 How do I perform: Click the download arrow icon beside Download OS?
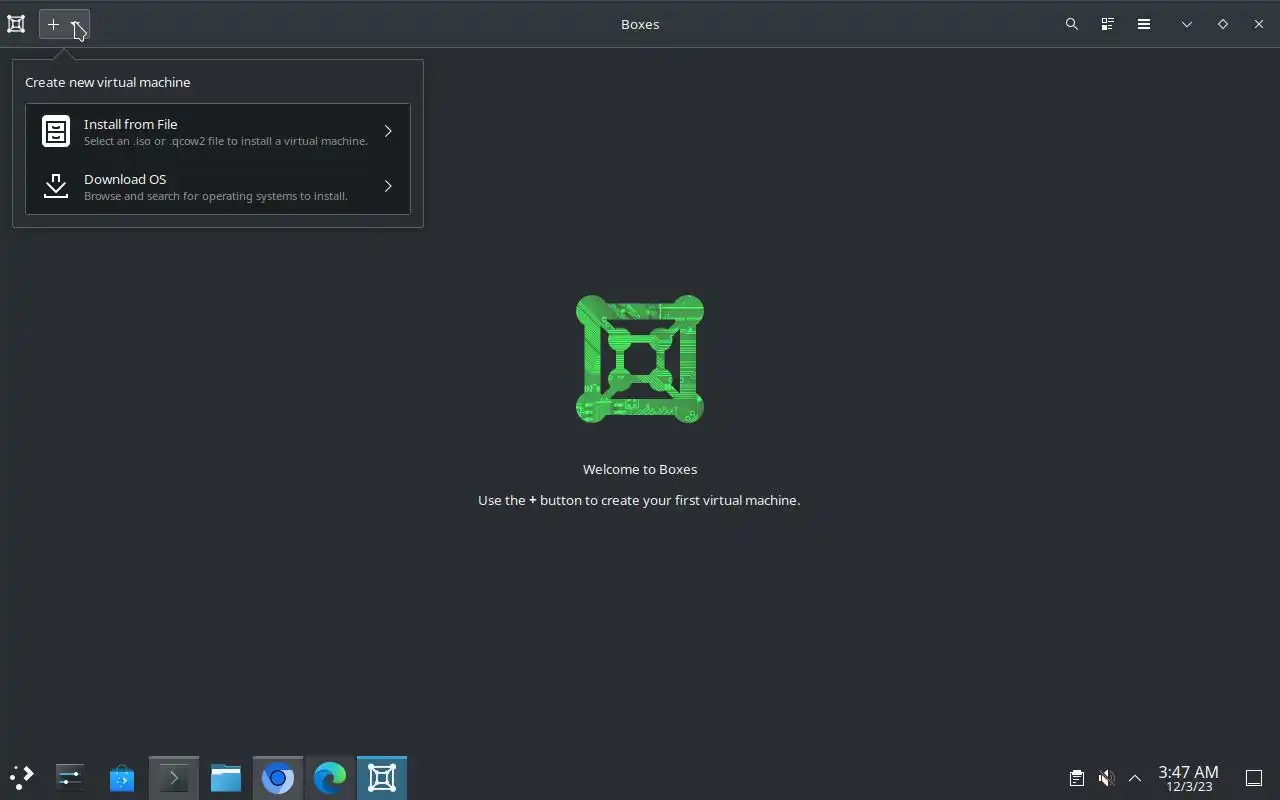point(56,186)
